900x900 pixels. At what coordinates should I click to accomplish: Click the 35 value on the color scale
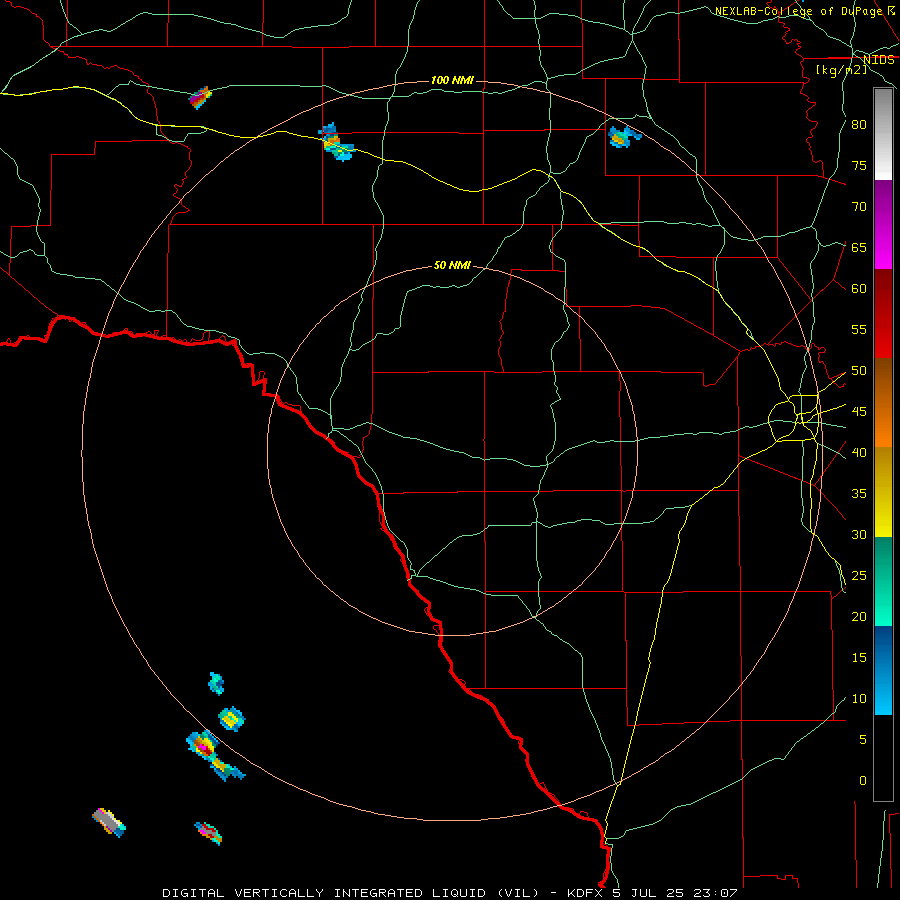pos(859,494)
